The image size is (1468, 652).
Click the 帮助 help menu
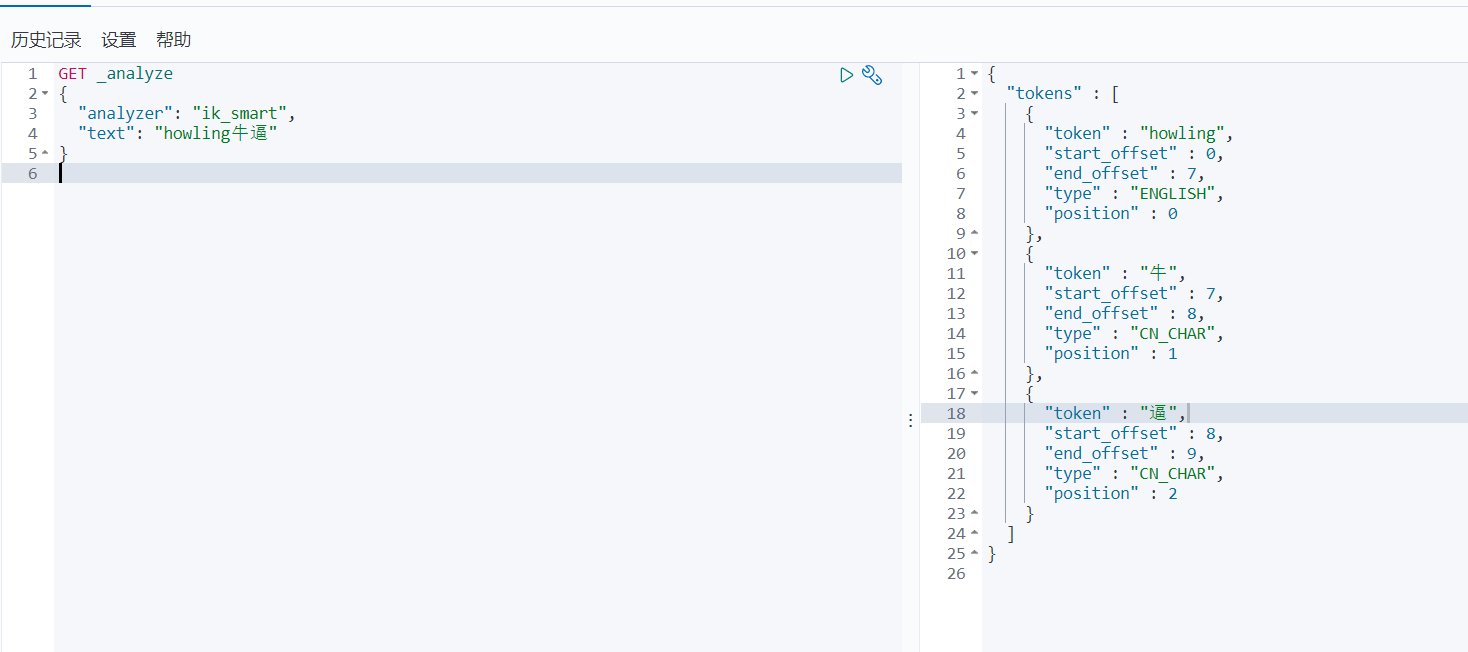pos(173,40)
